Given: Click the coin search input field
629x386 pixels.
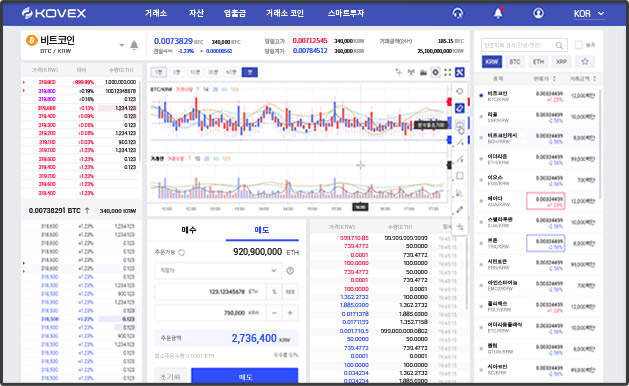Looking at the screenshot, I should (x=524, y=45).
